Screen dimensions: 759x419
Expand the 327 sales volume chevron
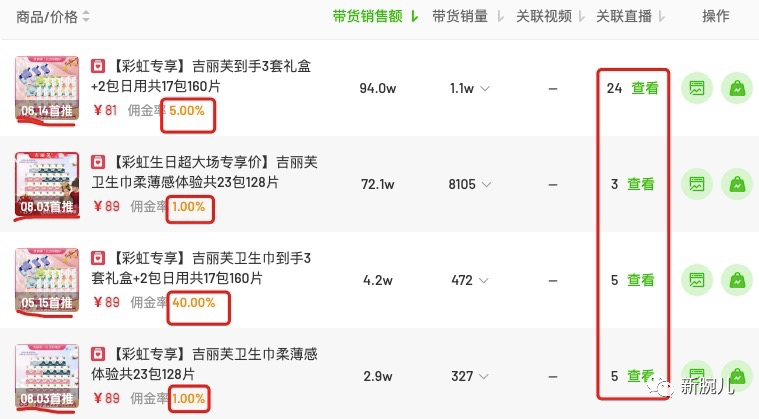coord(484,376)
